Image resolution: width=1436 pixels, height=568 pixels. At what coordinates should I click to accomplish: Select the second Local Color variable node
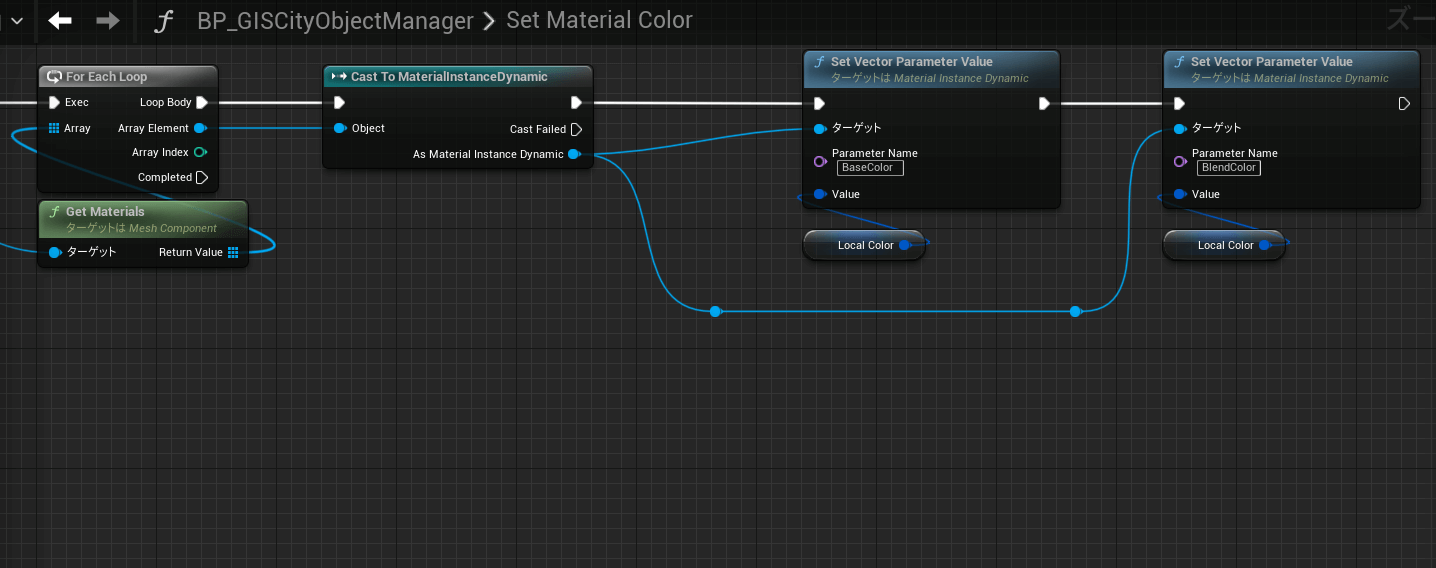click(1220, 245)
